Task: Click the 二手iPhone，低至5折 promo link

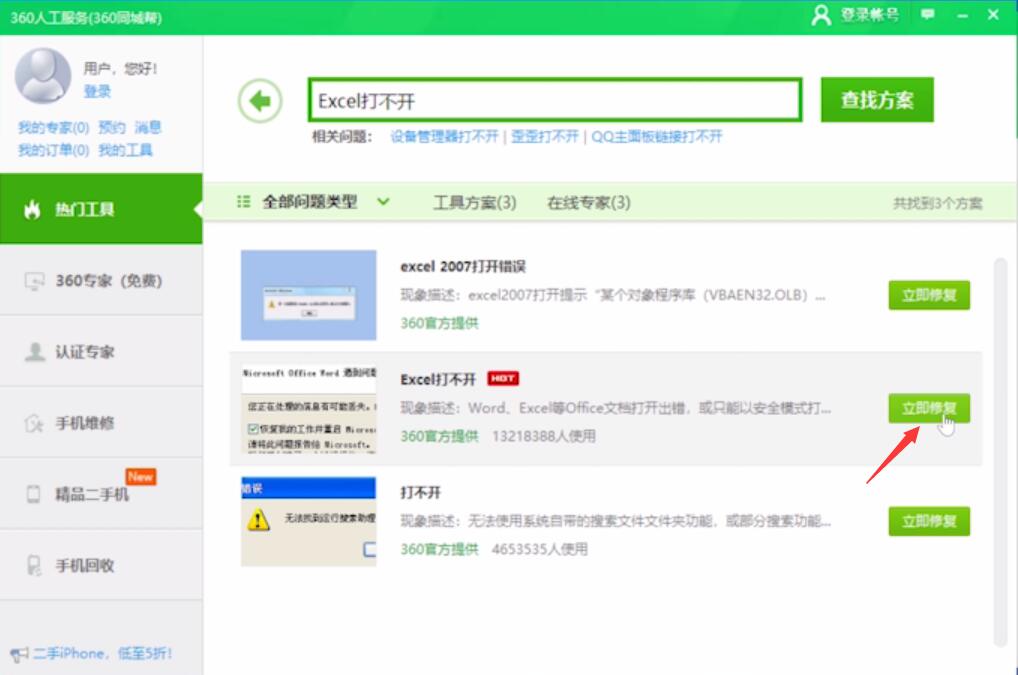Action: pyautogui.click(x=103, y=654)
